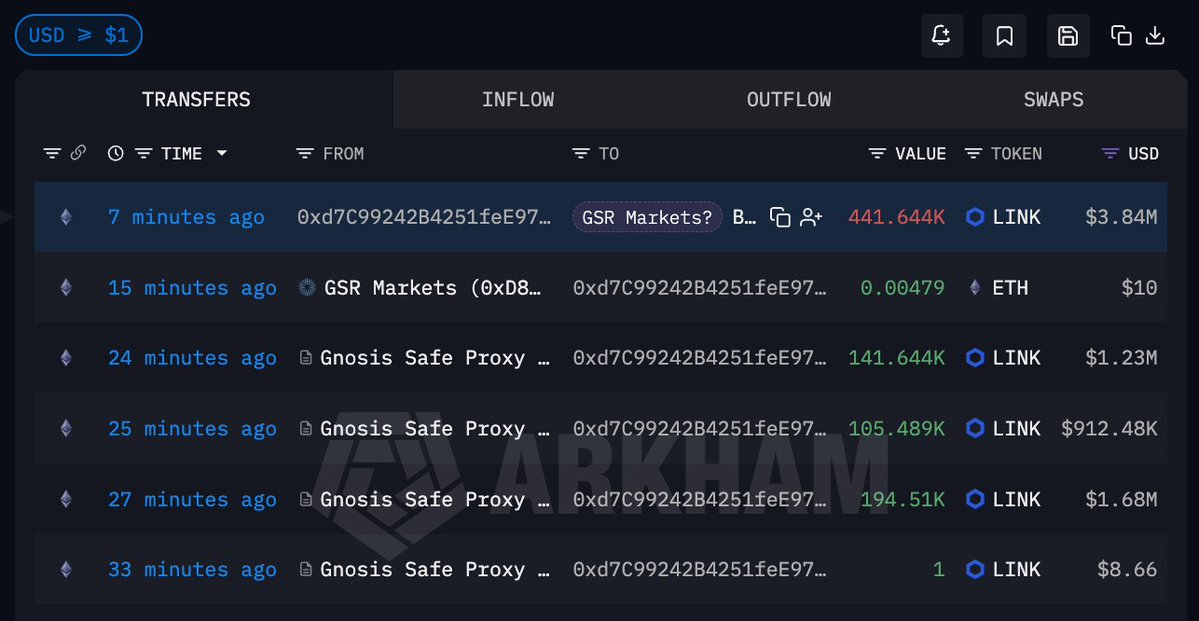Click the $1.68M USD amount
This screenshot has width=1199, height=621.
[1121, 499]
